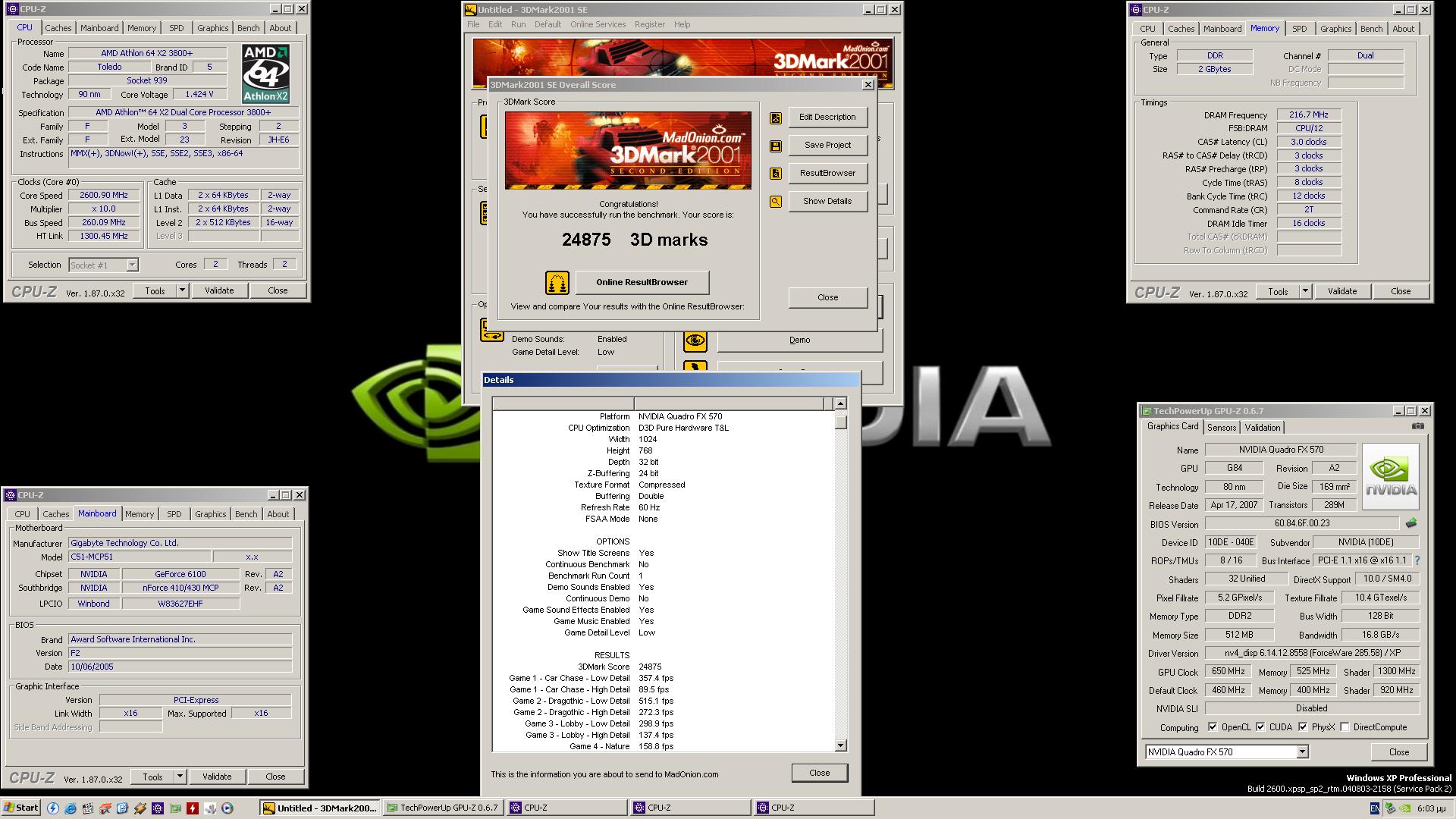Open the NVIDIA tray icon
The height and width of the screenshot is (819, 1456).
[1404, 808]
